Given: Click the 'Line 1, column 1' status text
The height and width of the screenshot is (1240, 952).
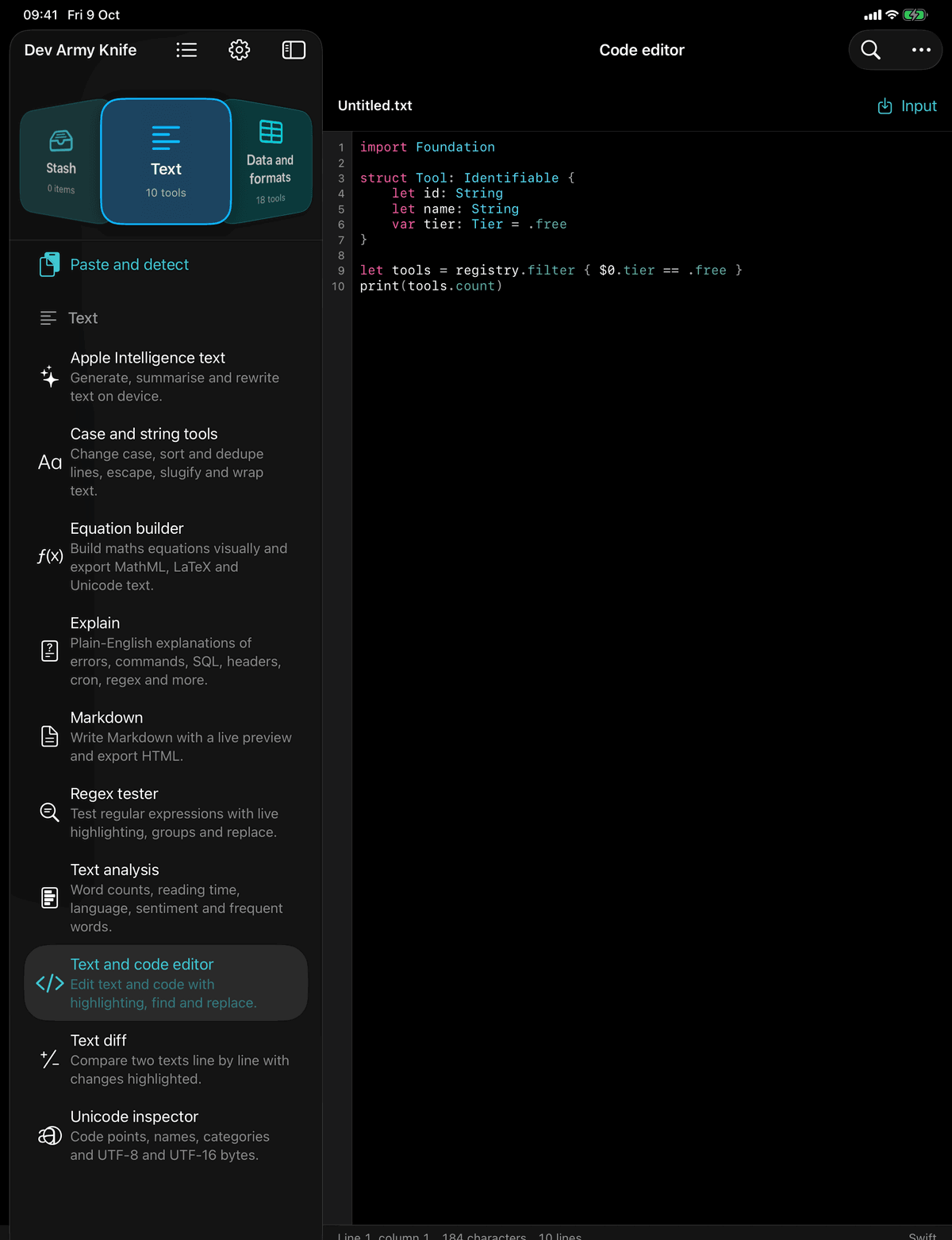Looking at the screenshot, I should 383,1236.
